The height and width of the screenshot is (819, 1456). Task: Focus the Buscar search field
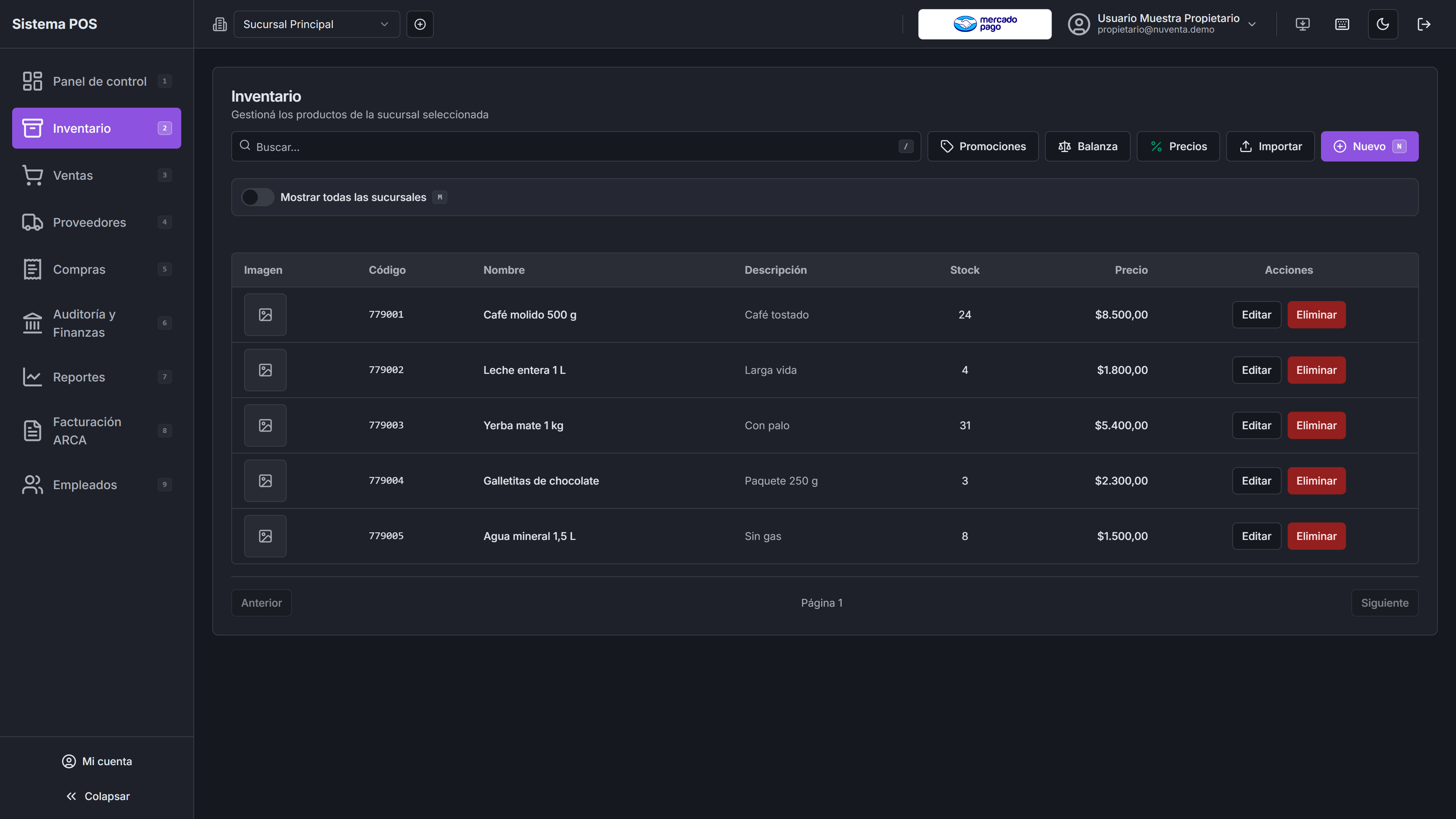[576, 146]
